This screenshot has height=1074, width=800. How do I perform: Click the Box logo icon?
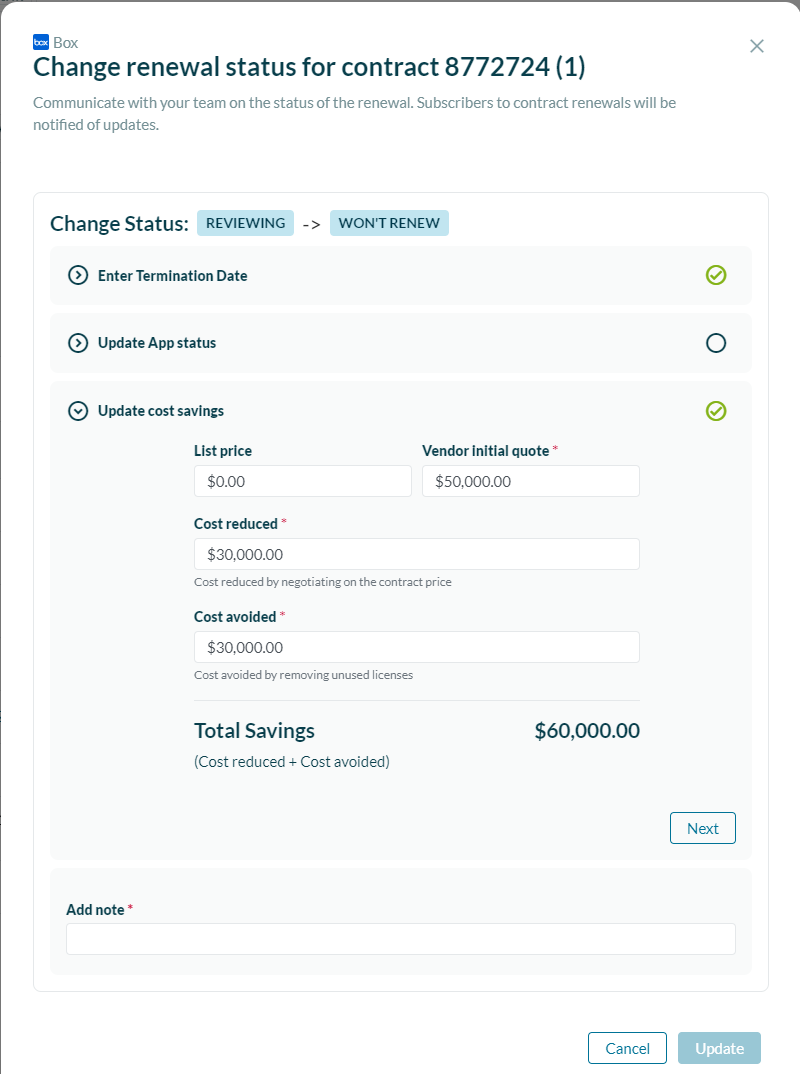click(x=41, y=42)
